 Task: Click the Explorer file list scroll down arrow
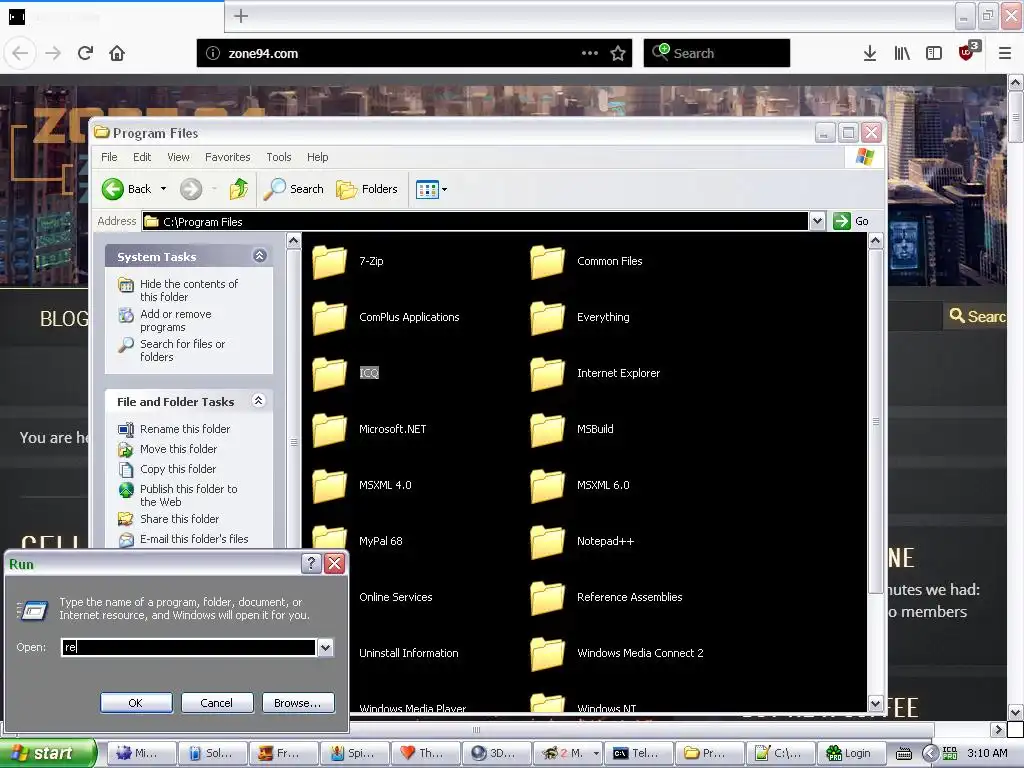tap(875, 703)
